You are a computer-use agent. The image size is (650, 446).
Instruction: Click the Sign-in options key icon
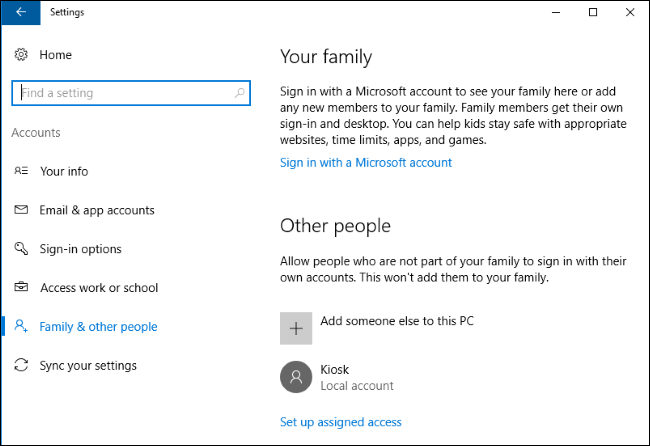click(x=21, y=248)
